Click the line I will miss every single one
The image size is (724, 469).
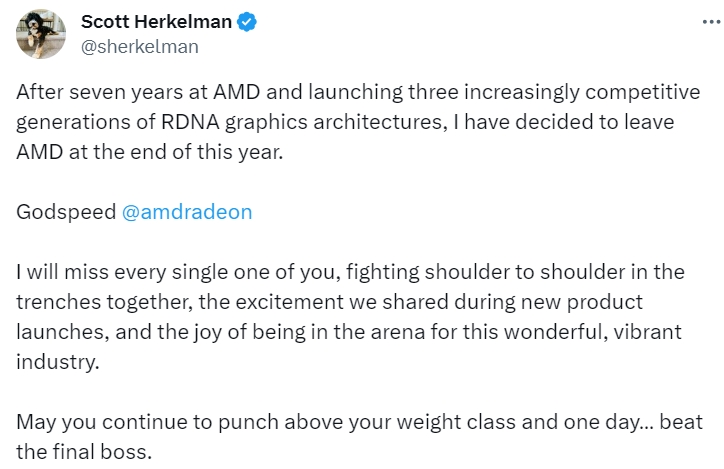(350, 272)
